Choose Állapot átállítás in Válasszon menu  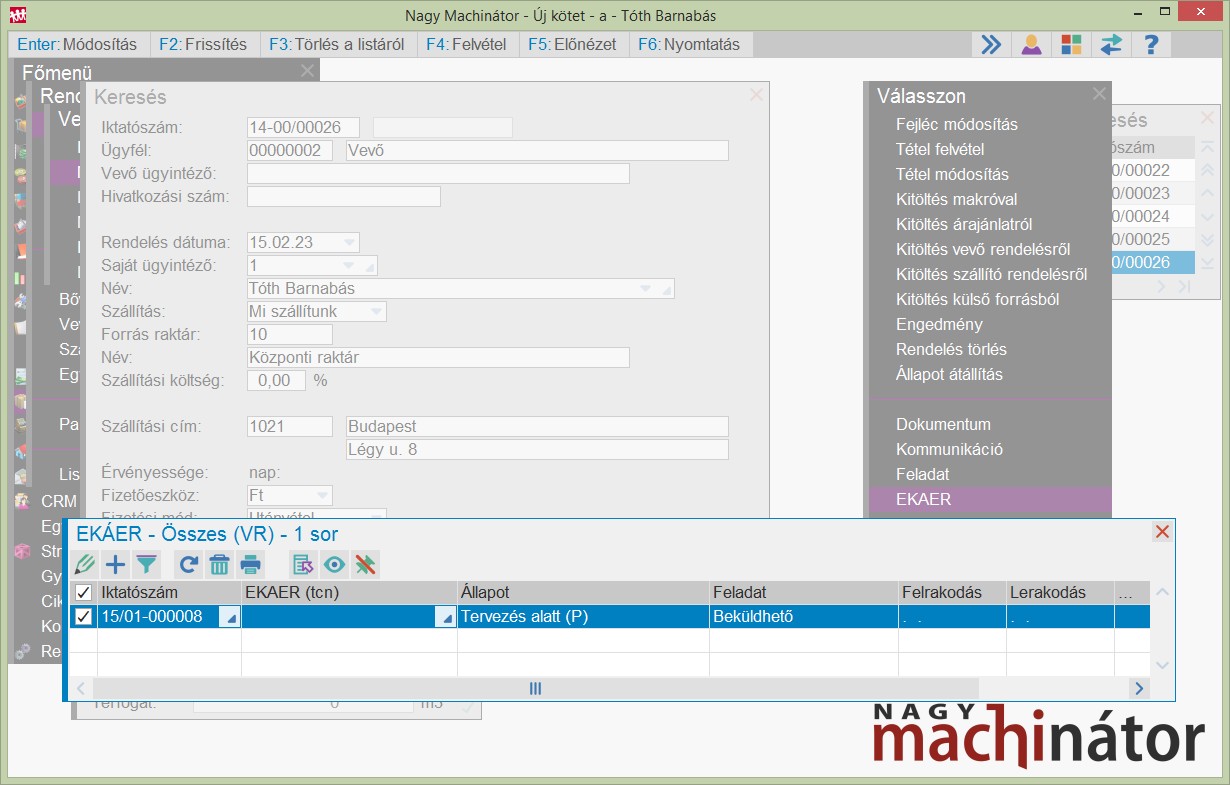coord(949,374)
